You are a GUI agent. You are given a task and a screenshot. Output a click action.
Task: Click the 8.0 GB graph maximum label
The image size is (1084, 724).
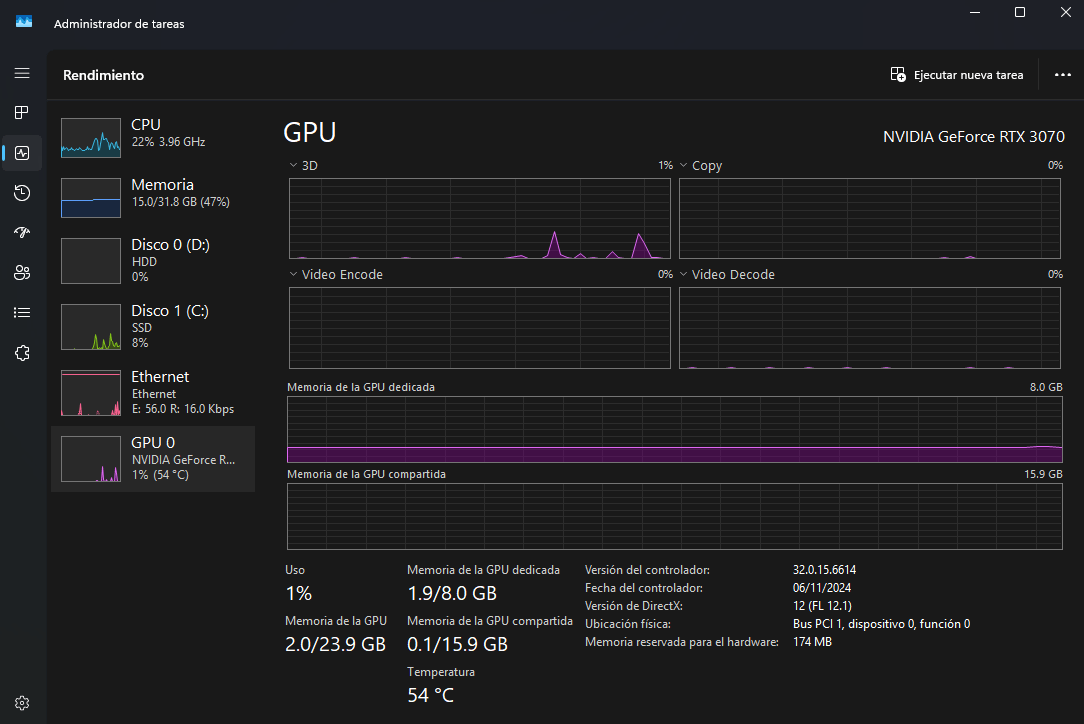[1046, 387]
